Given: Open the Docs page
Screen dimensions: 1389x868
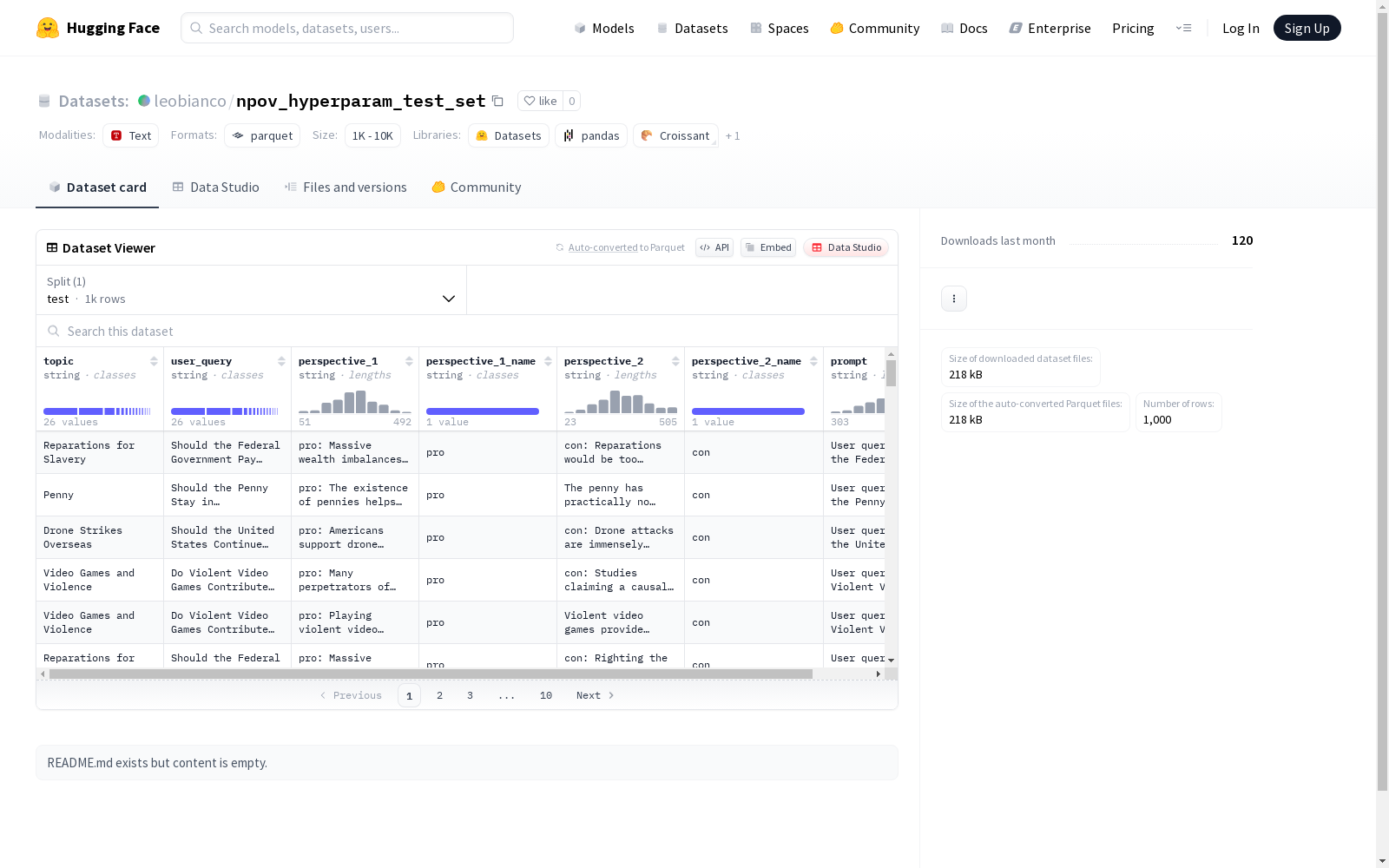Looking at the screenshot, I should tap(964, 28).
